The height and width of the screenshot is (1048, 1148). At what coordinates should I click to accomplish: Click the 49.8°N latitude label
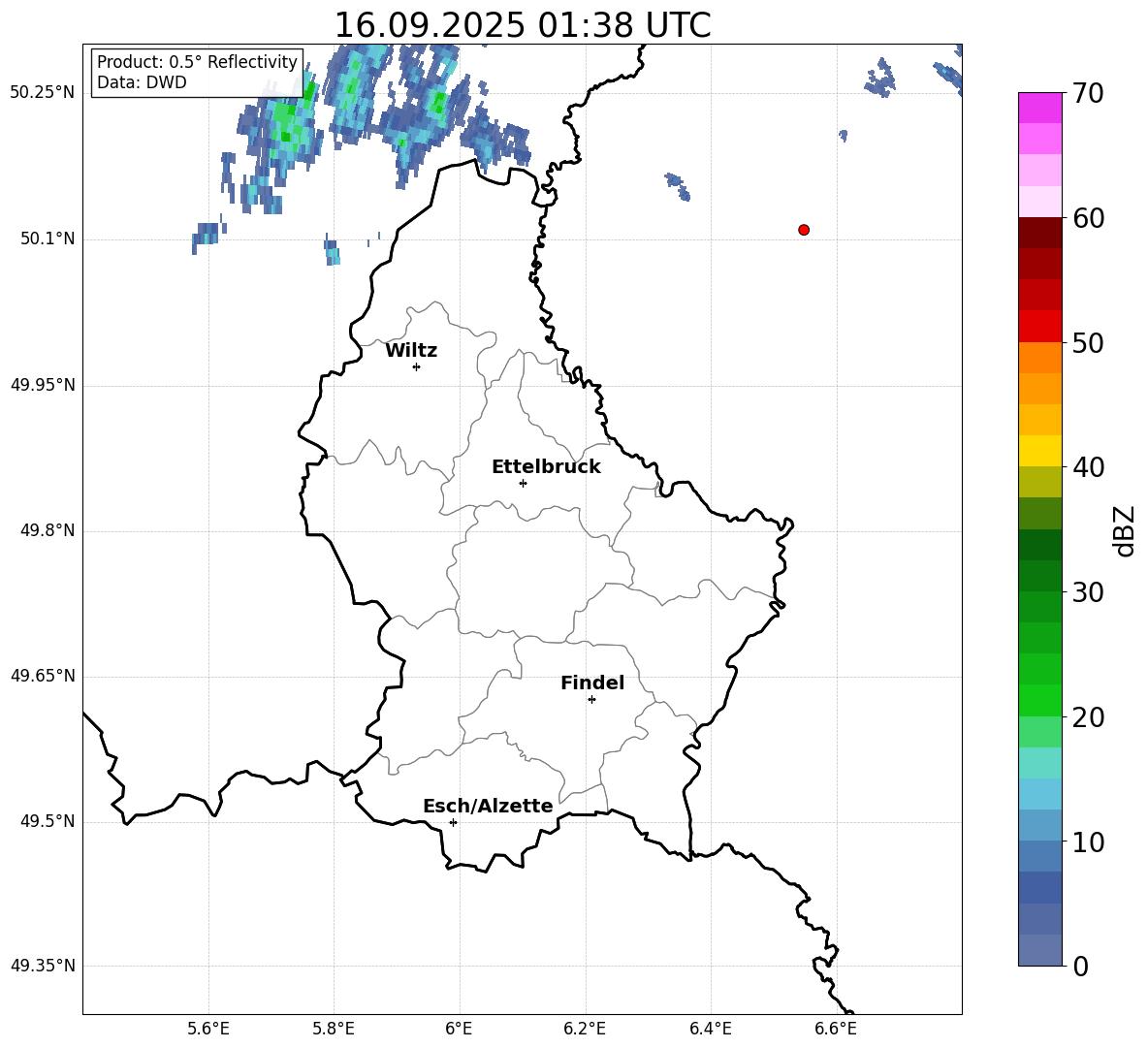tap(48, 530)
